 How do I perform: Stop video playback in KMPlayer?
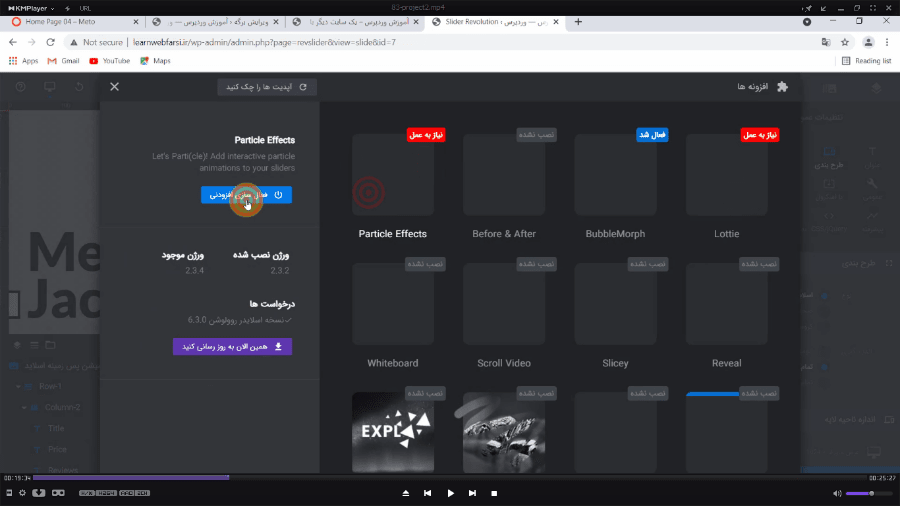click(472, 493)
